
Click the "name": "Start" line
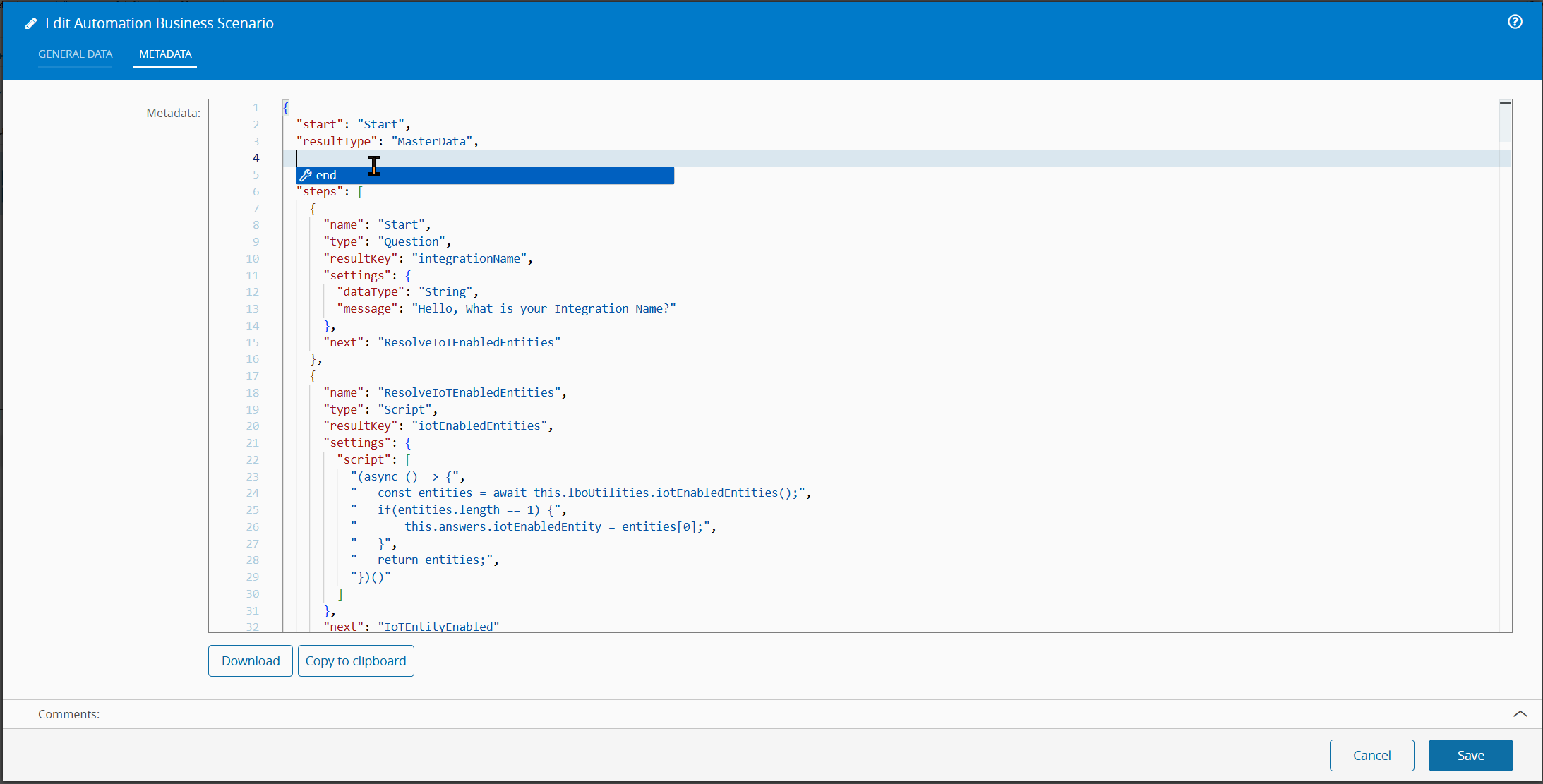click(x=377, y=224)
